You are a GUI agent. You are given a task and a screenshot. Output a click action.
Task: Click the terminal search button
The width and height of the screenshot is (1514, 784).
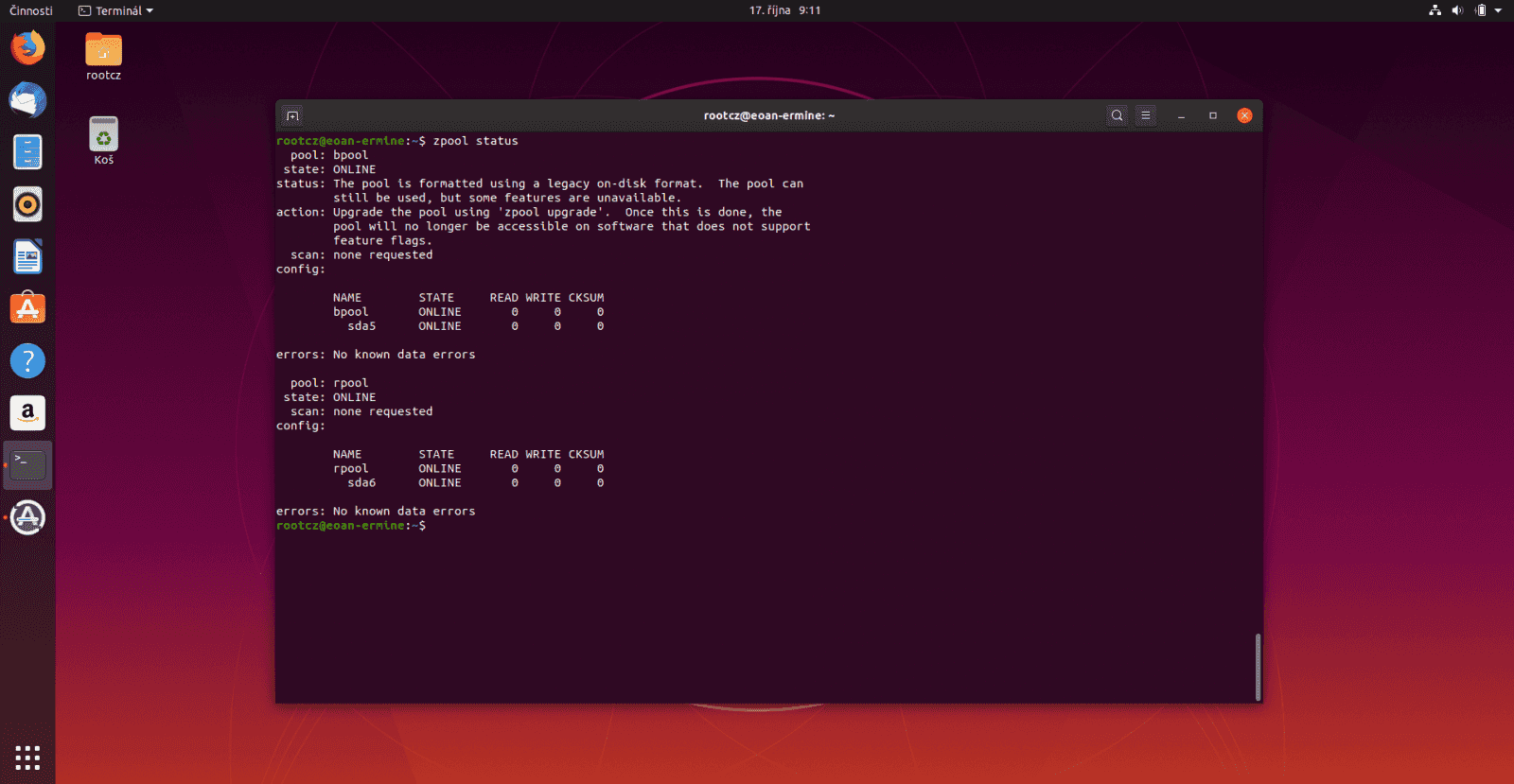(1117, 115)
